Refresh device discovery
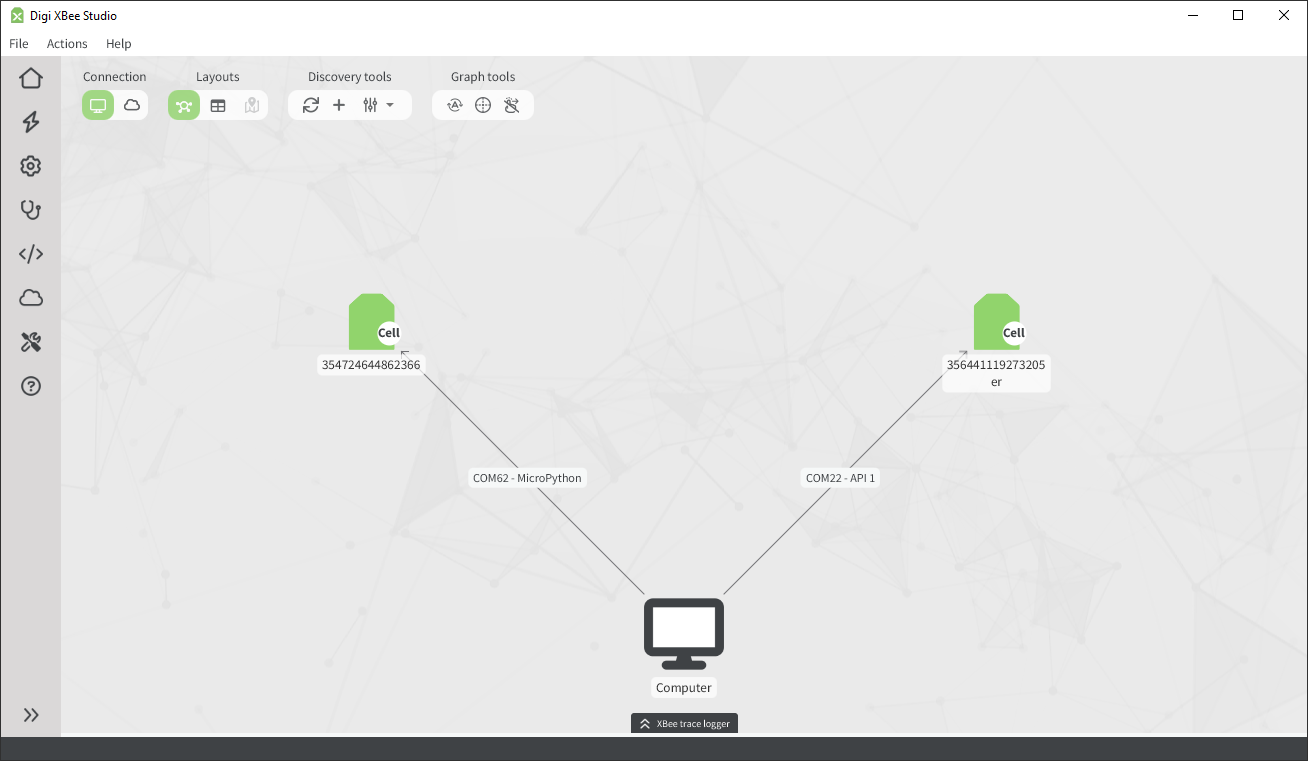Viewport: 1308px width, 761px height. 311,105
